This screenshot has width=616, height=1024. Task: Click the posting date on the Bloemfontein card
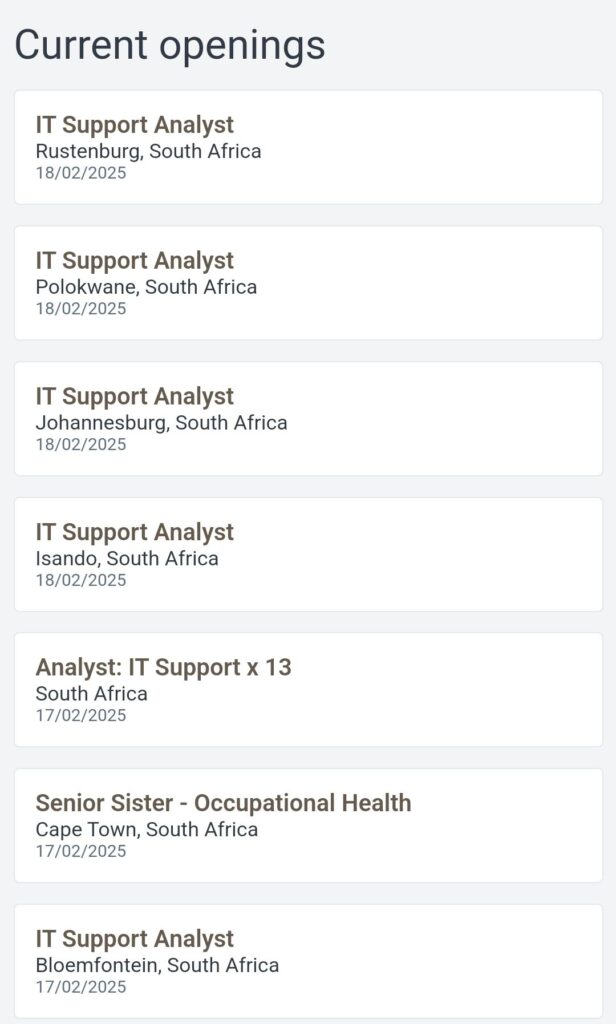(81, 987)
